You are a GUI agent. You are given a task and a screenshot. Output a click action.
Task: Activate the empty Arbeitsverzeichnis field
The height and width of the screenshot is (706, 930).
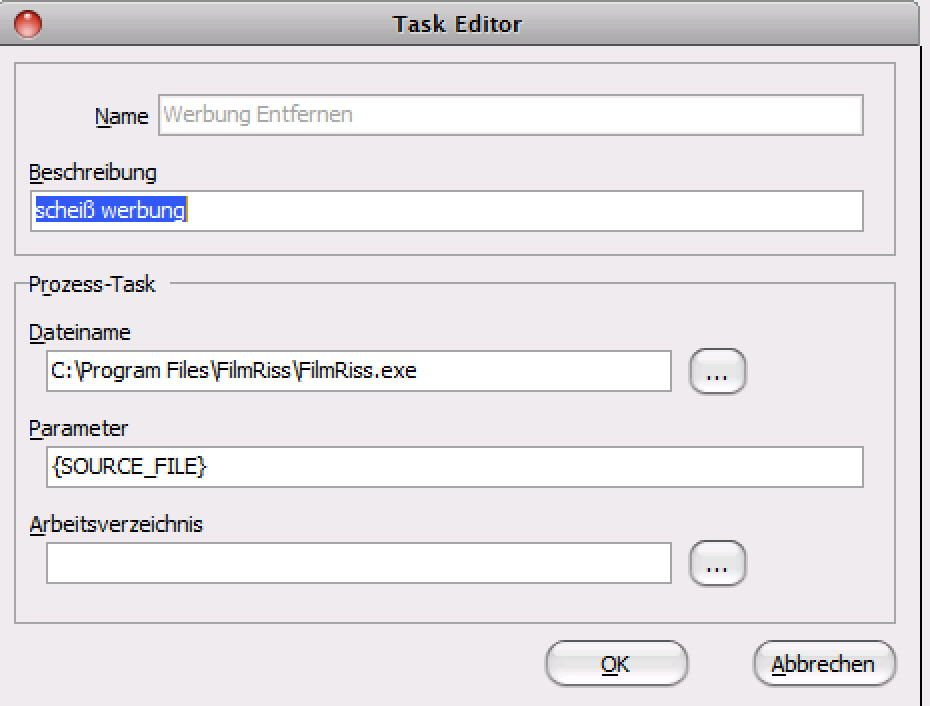click(x=359, y=563)
